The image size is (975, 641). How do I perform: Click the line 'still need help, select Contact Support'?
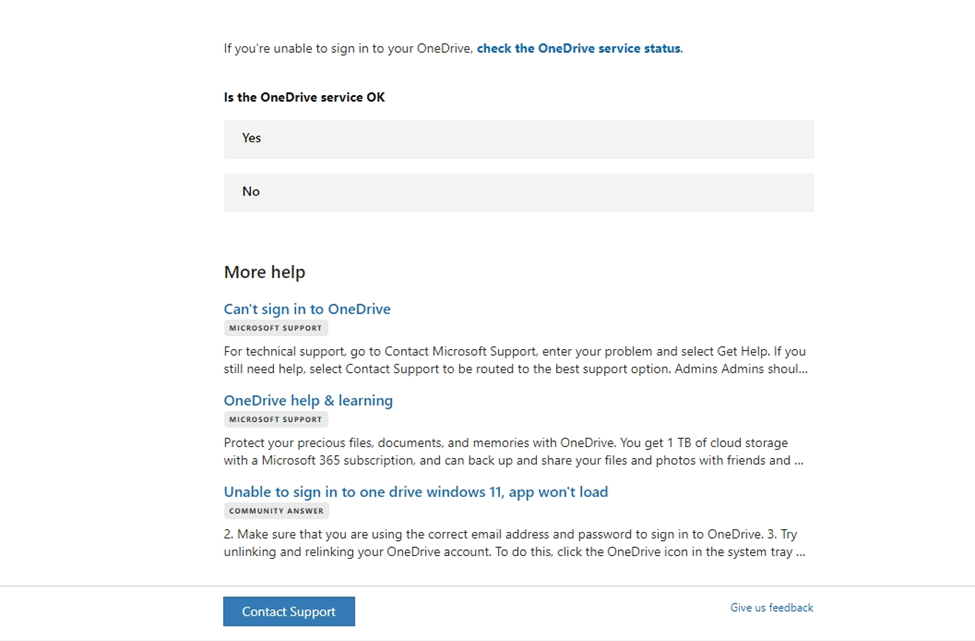tap(515, 369)
